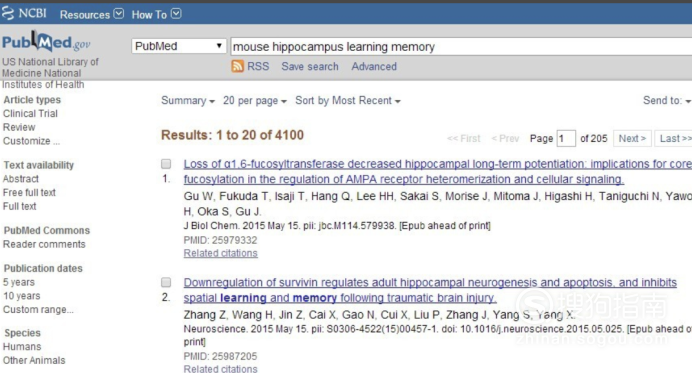692x373 pixels.
Task: Filter publication dates to 10 years
Action: (21, 296)
